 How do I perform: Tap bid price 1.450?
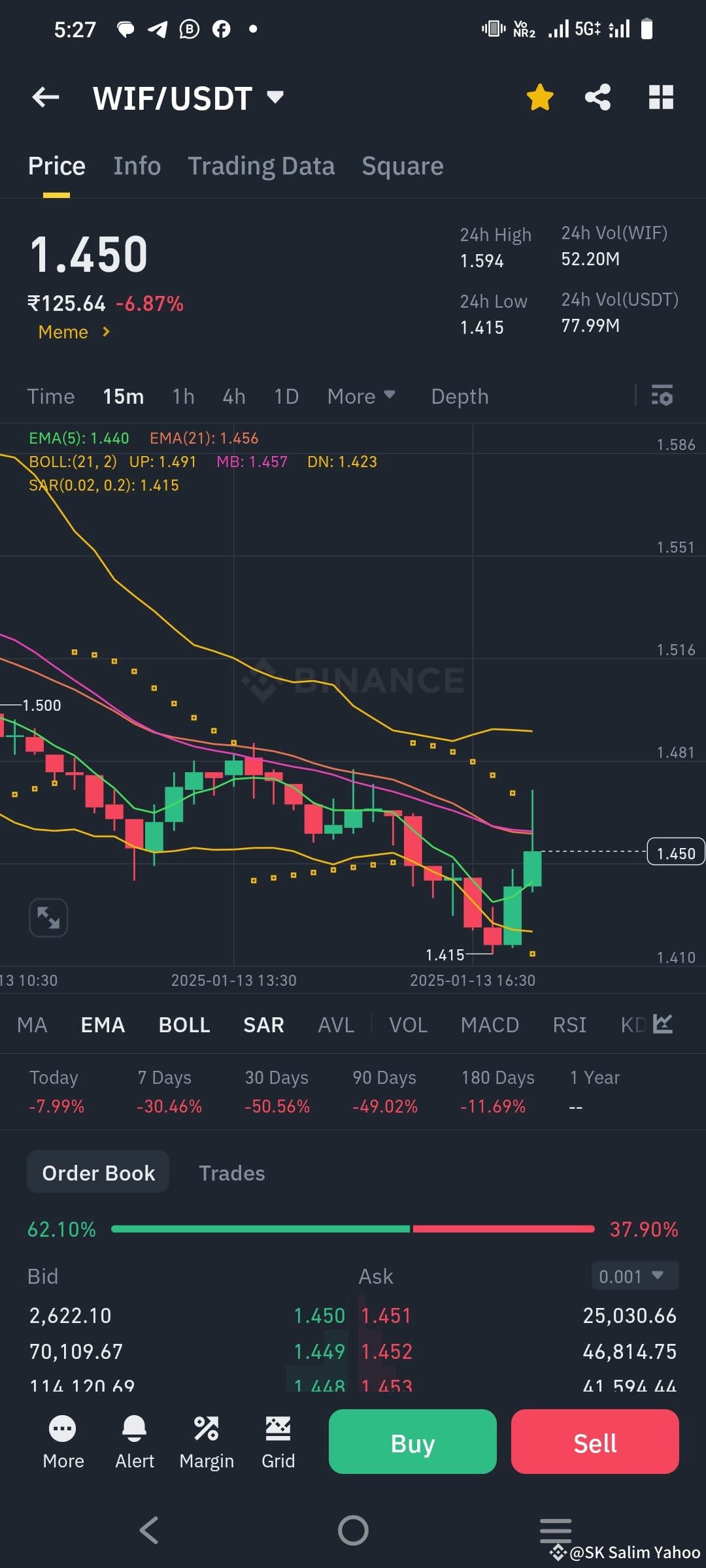pyautogui.click(x=319, y=1315)
